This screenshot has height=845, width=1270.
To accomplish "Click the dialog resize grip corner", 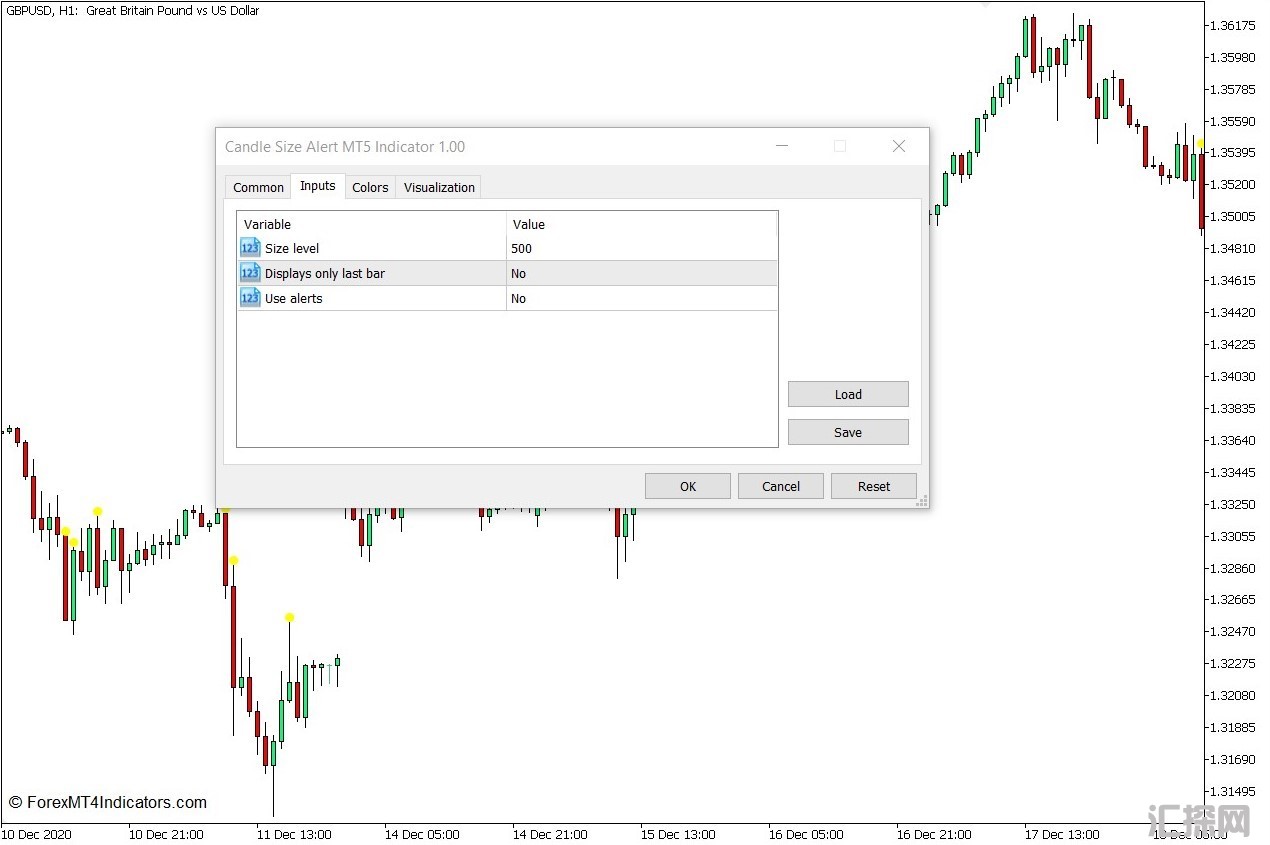I will (922, 501).
